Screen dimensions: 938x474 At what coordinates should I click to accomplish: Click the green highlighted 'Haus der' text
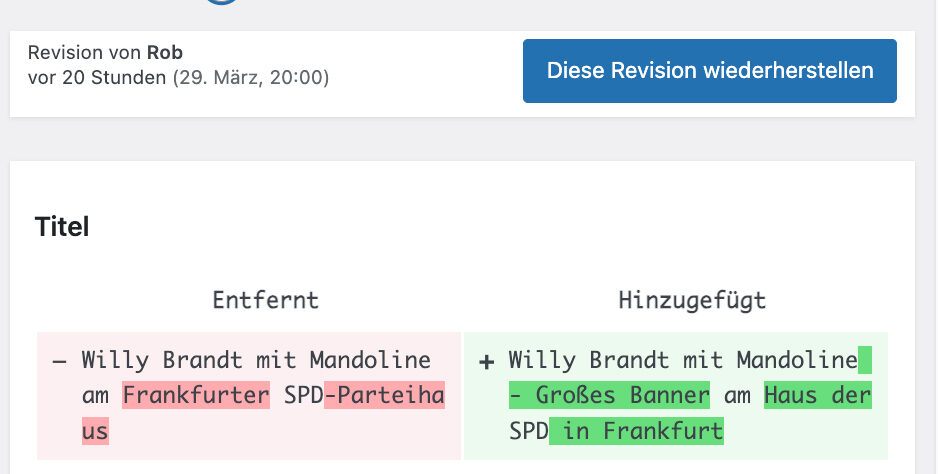click(x=817, y=396)
